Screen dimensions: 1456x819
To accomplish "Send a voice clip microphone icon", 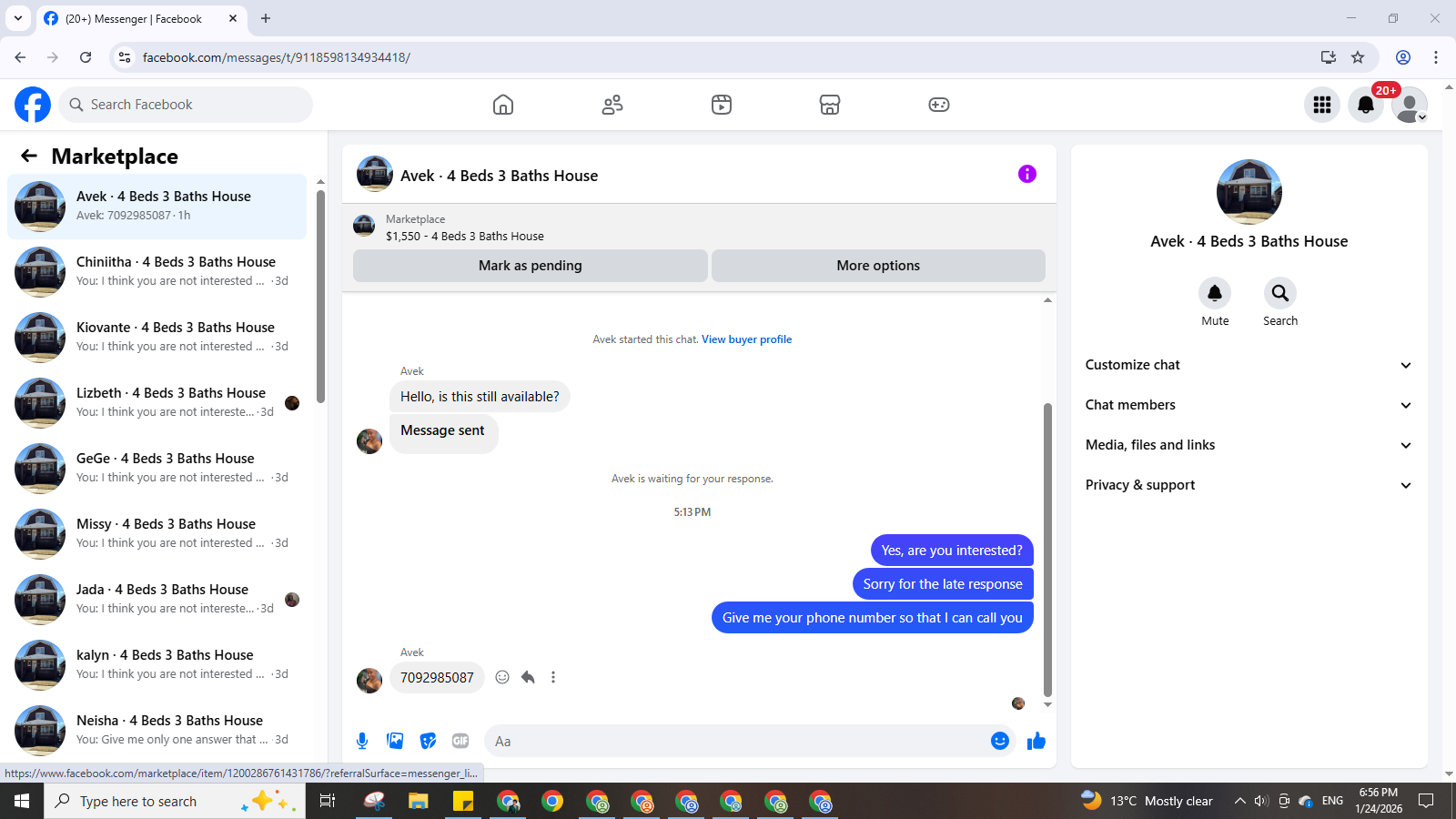I will [x=362, y=741].
